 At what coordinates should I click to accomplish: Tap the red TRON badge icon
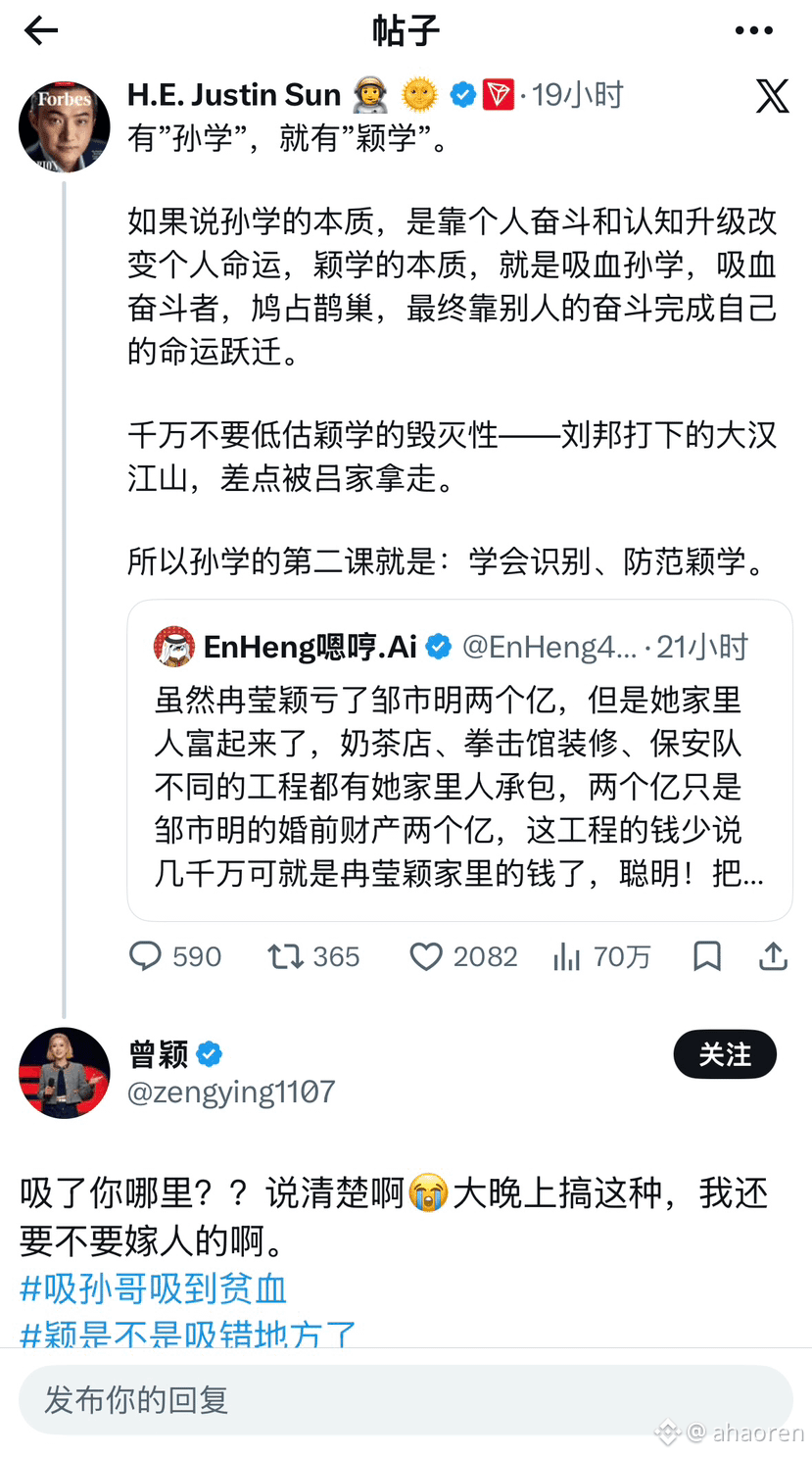(x=498, y=95)
